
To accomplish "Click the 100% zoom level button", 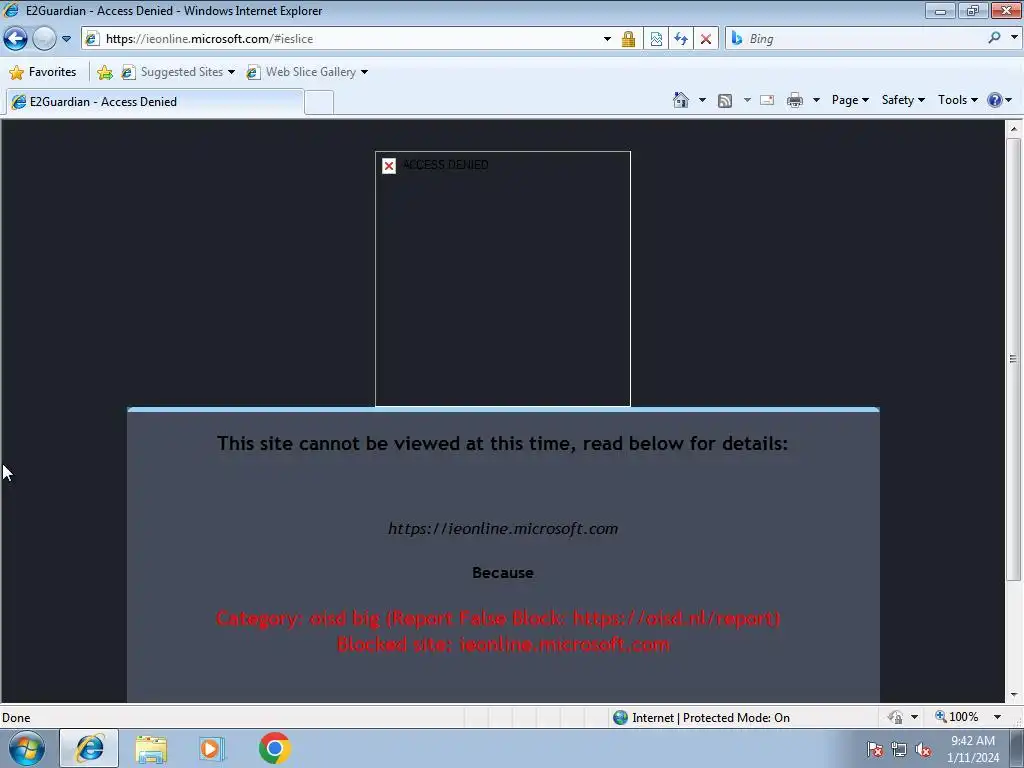I will coord(957,717).
